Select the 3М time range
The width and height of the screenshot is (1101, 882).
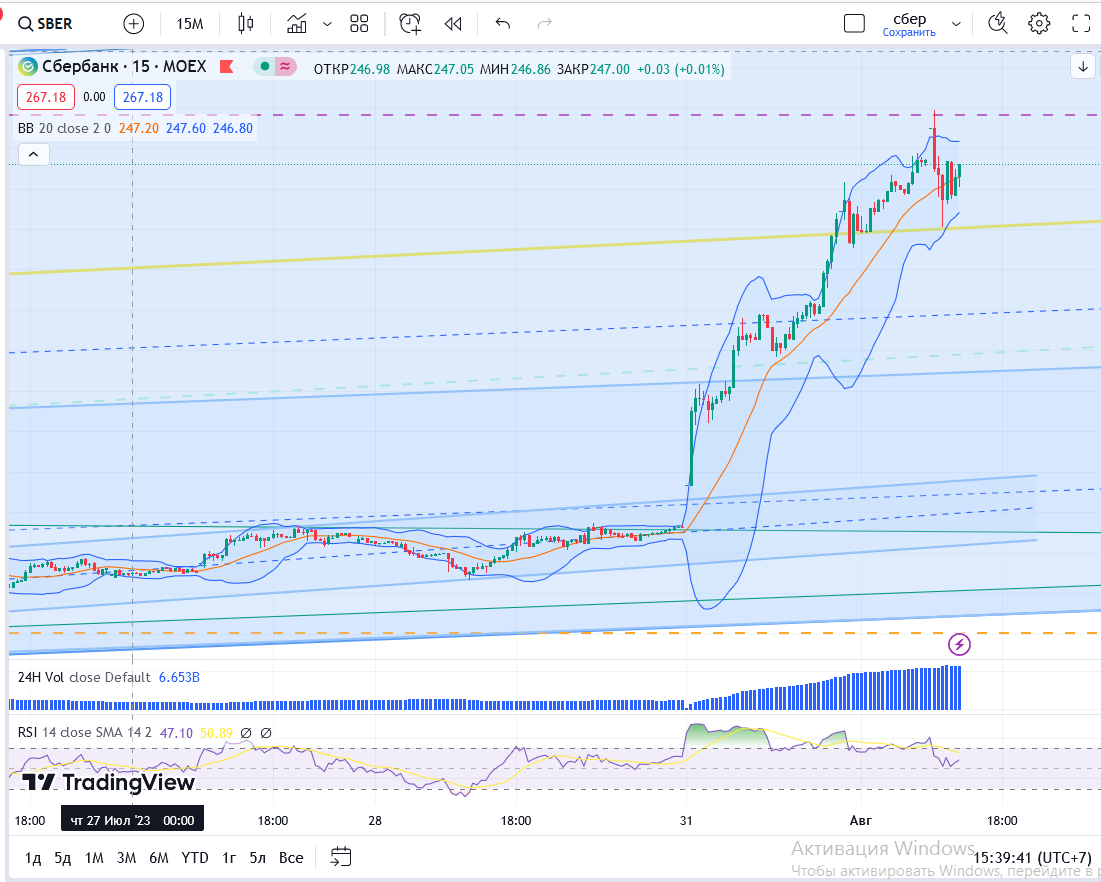tap(126, 857)
